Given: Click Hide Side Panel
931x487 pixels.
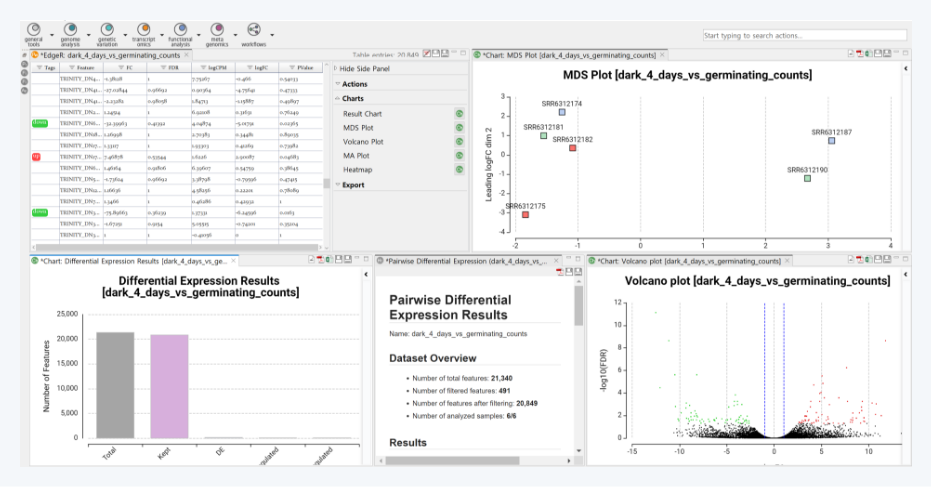Looking at the screenshot, I should (364, 68).
